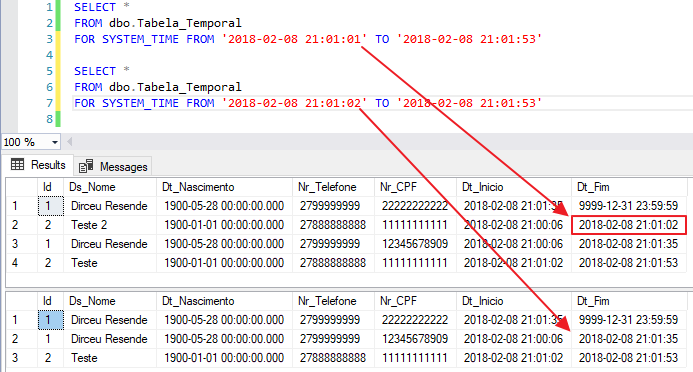
Task: Click highlighted cell 2018-02-08 21:01:02 in Dt_Fim
Action: (x=628, y=225)
